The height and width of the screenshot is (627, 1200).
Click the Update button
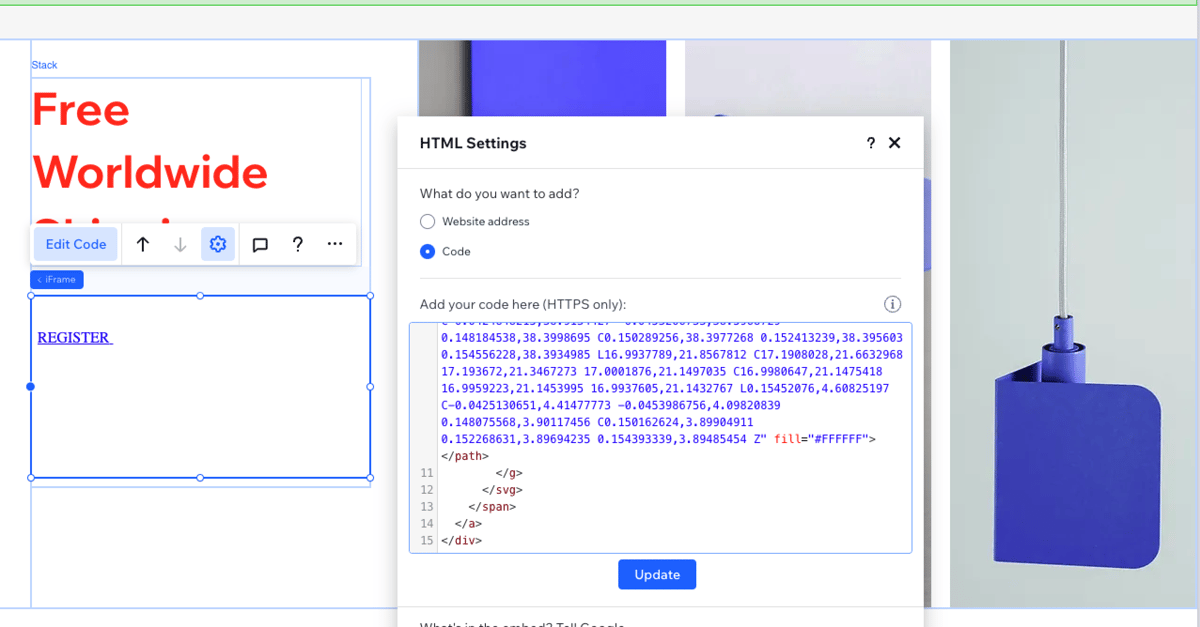657,574
